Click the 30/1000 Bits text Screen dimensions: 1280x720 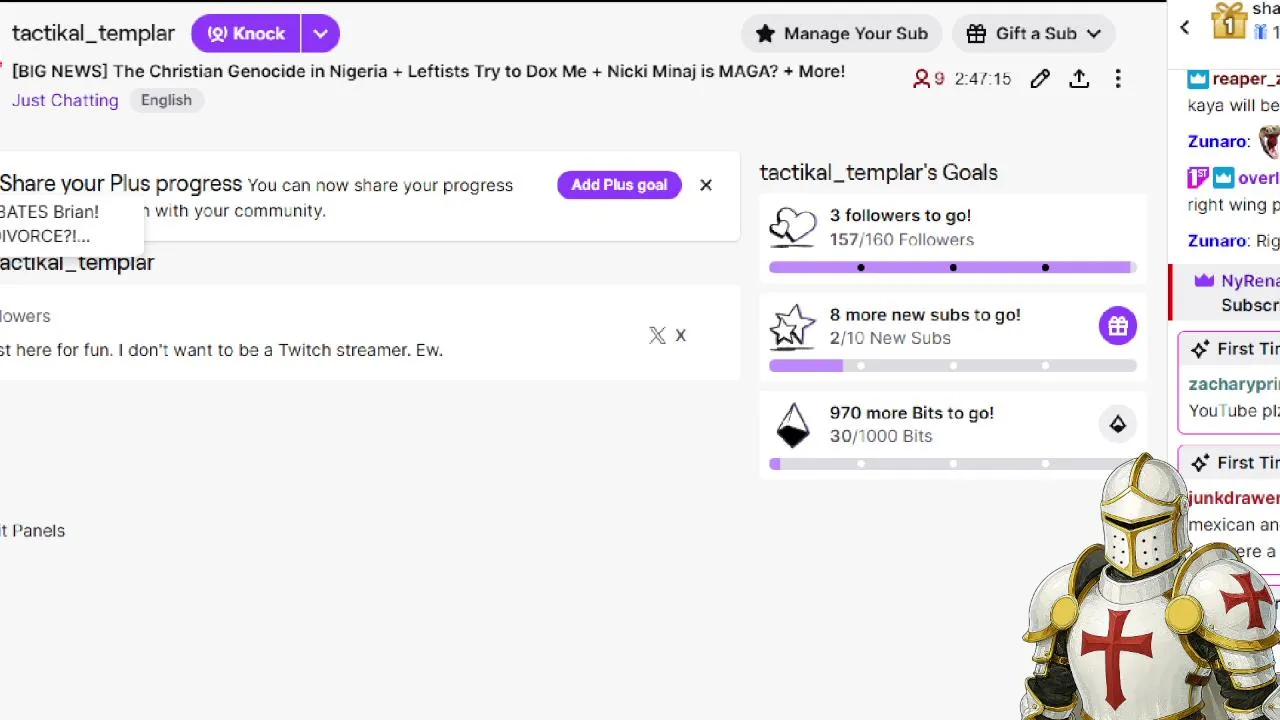pyautogui.click(x=881, y=436)
